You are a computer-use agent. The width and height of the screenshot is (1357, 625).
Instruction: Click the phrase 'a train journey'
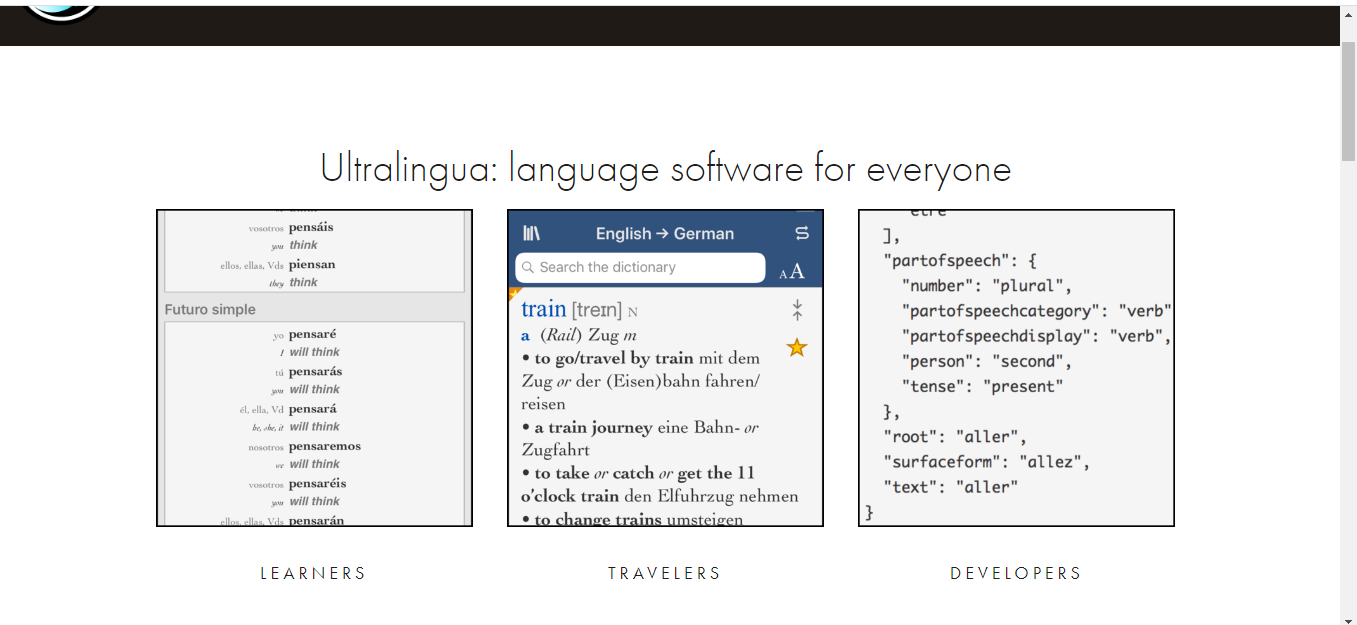(593, 427)
